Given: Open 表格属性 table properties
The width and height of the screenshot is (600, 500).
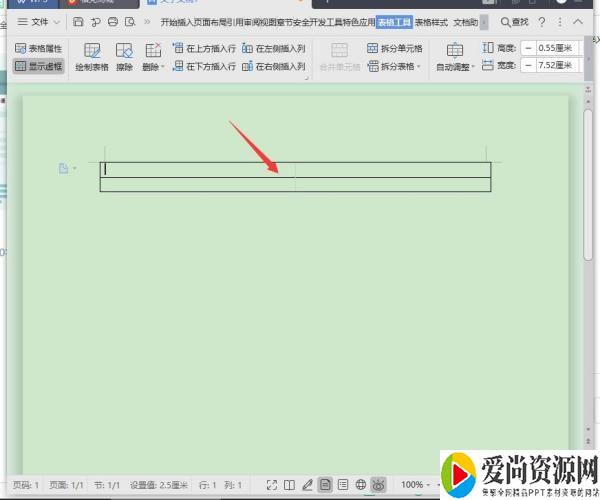Looking at the screenshot, I should (x=40, y=47).
